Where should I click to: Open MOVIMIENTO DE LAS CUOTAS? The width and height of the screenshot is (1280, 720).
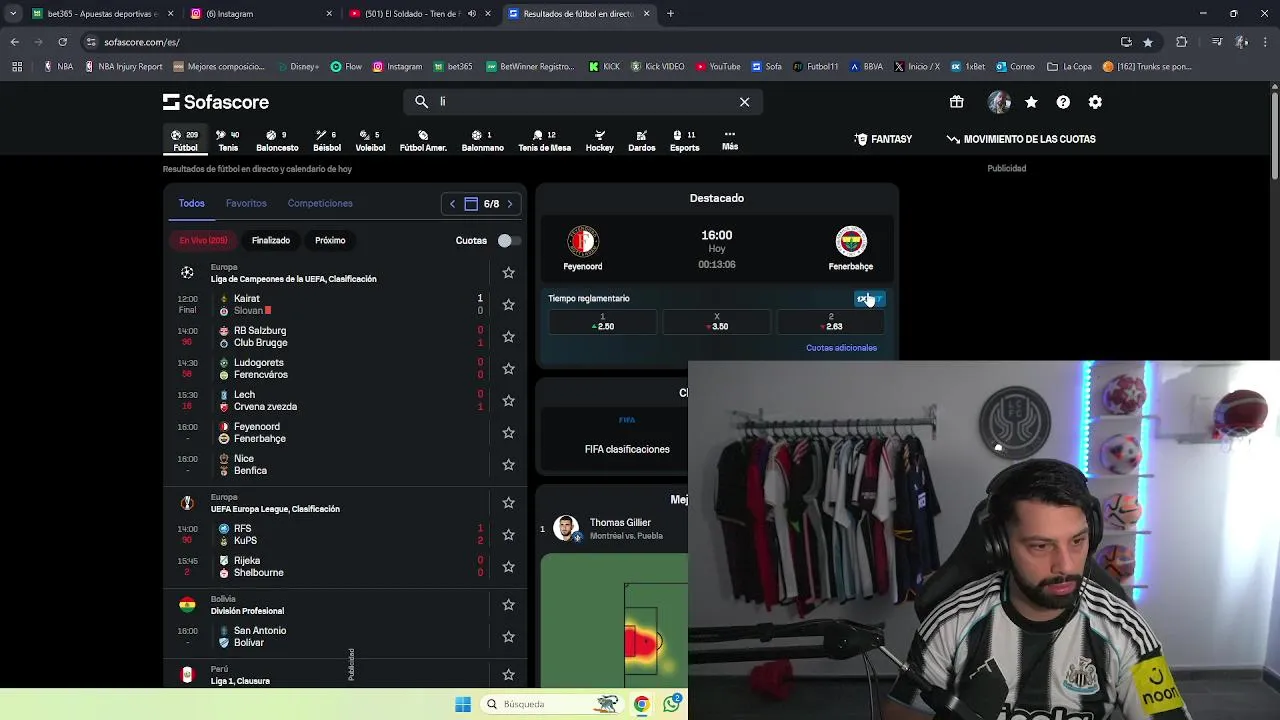click(1021, 139)
